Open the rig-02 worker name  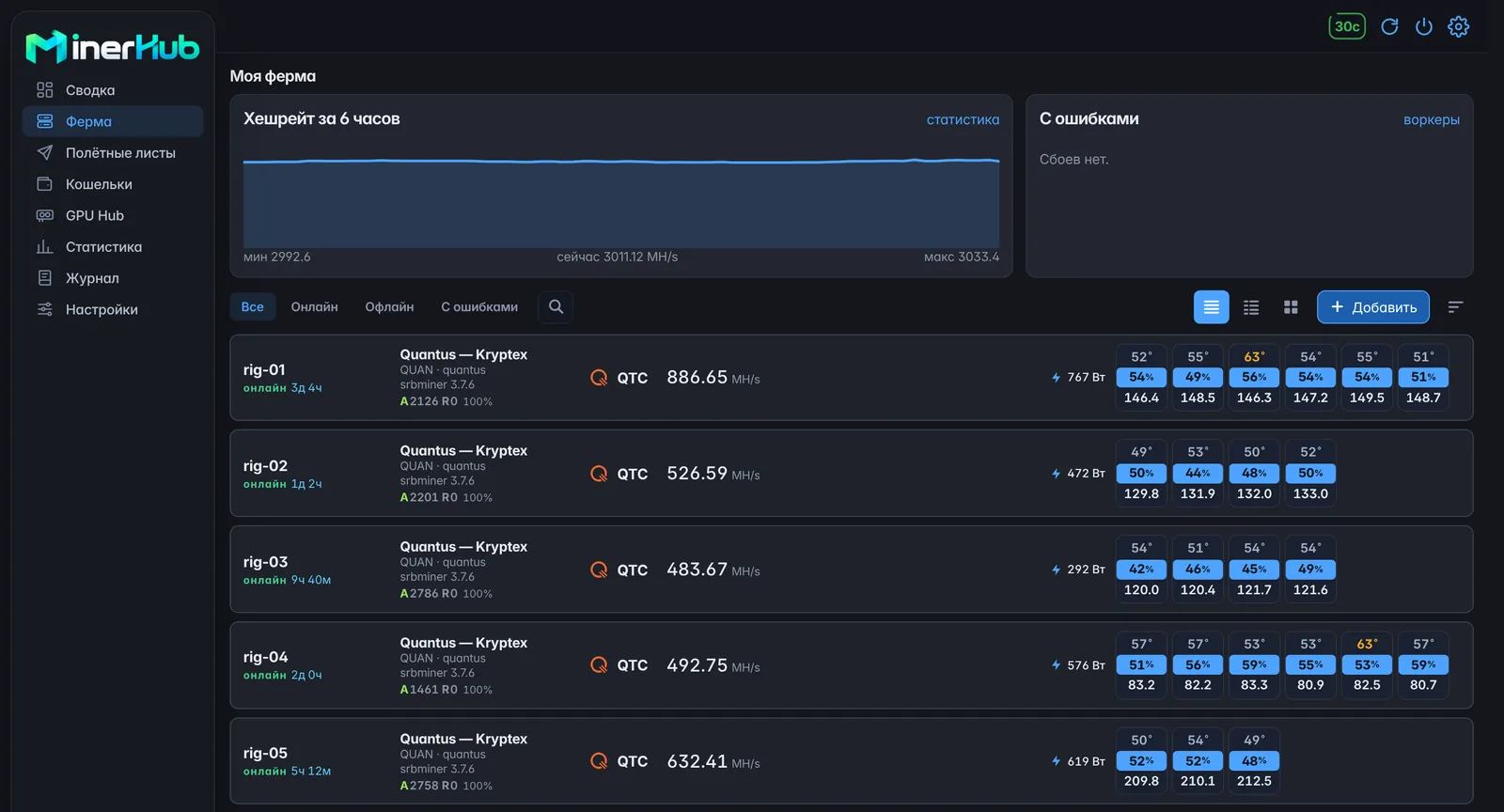[x=265, y=465]
